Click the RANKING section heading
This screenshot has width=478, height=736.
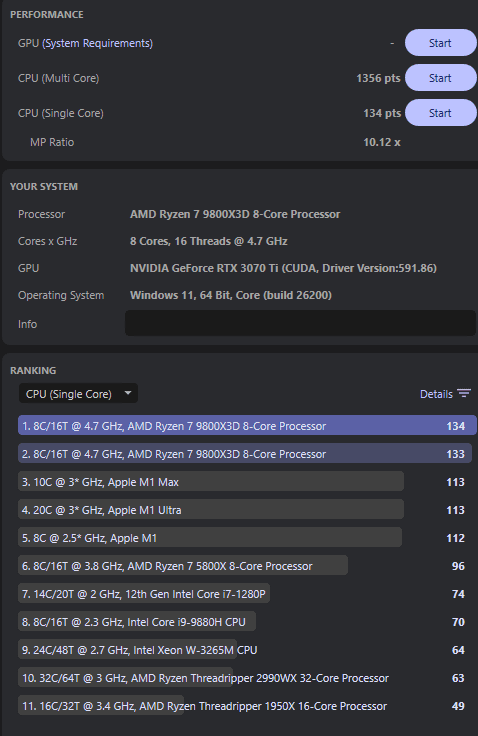click(x=33, y=370)
